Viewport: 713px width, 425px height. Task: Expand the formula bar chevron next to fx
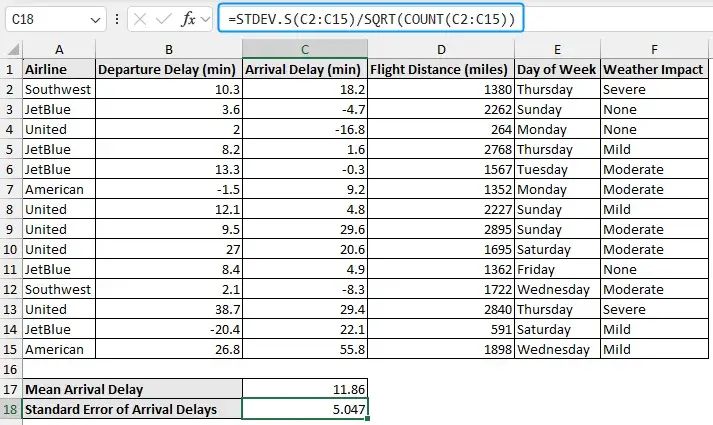click(206, 20)
